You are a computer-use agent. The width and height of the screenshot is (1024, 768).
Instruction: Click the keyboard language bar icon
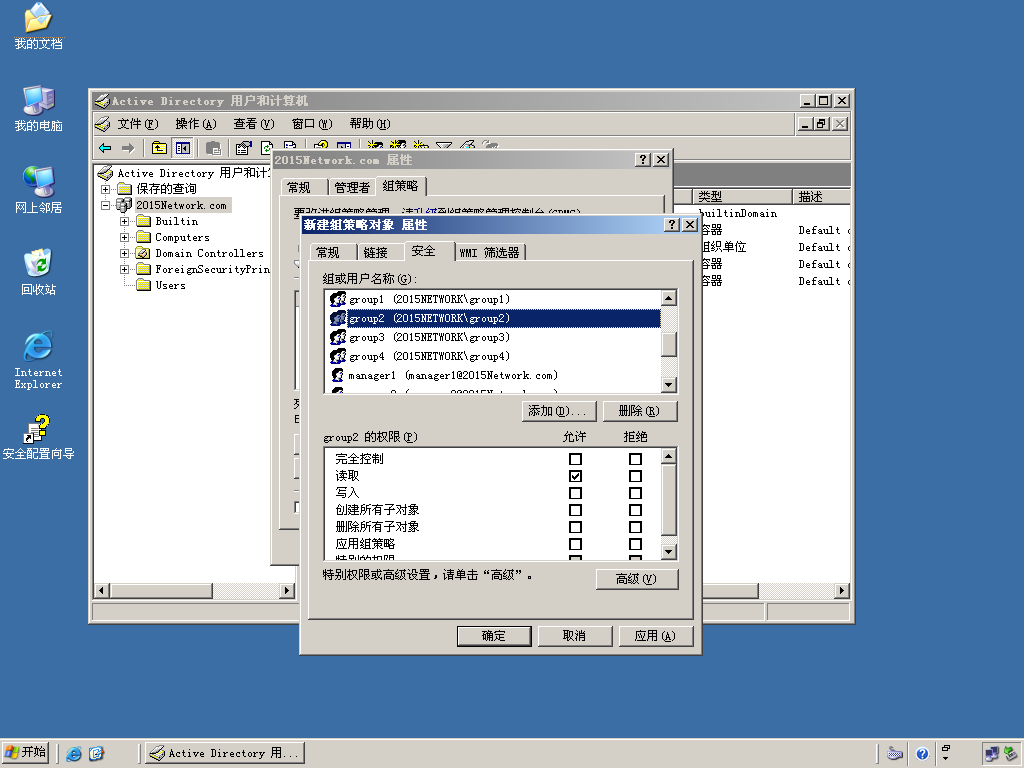895,754
